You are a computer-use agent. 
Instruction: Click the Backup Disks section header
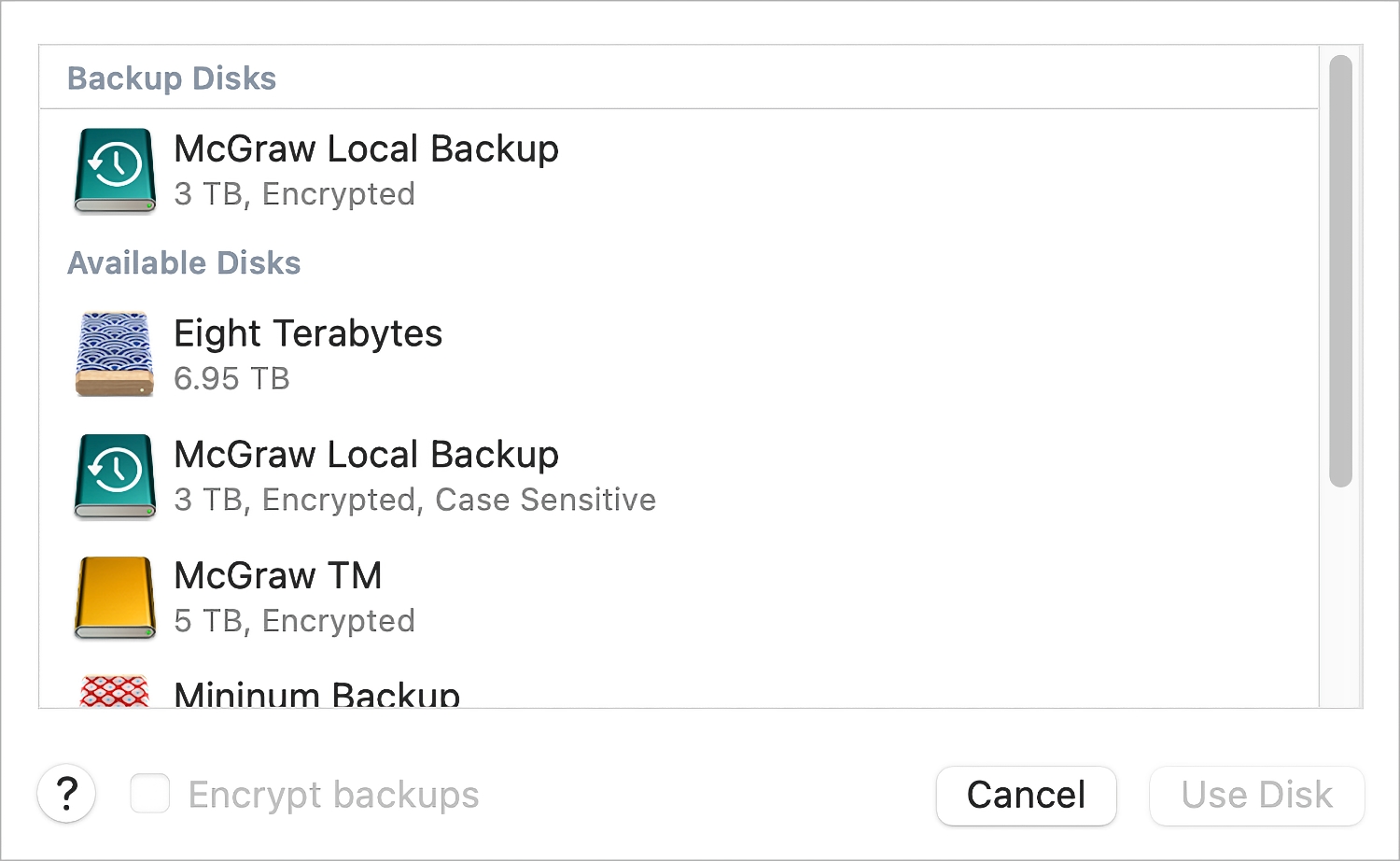tap(172, 78)
